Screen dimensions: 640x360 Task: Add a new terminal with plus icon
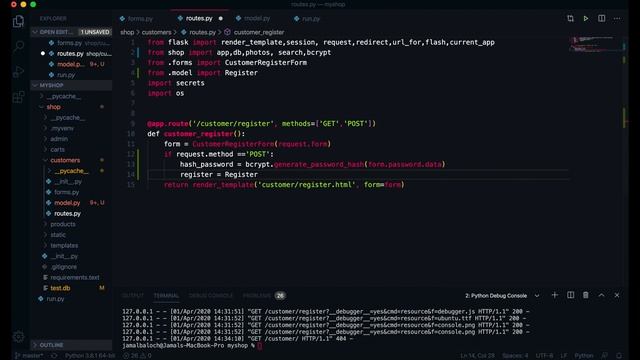(554, 295)
